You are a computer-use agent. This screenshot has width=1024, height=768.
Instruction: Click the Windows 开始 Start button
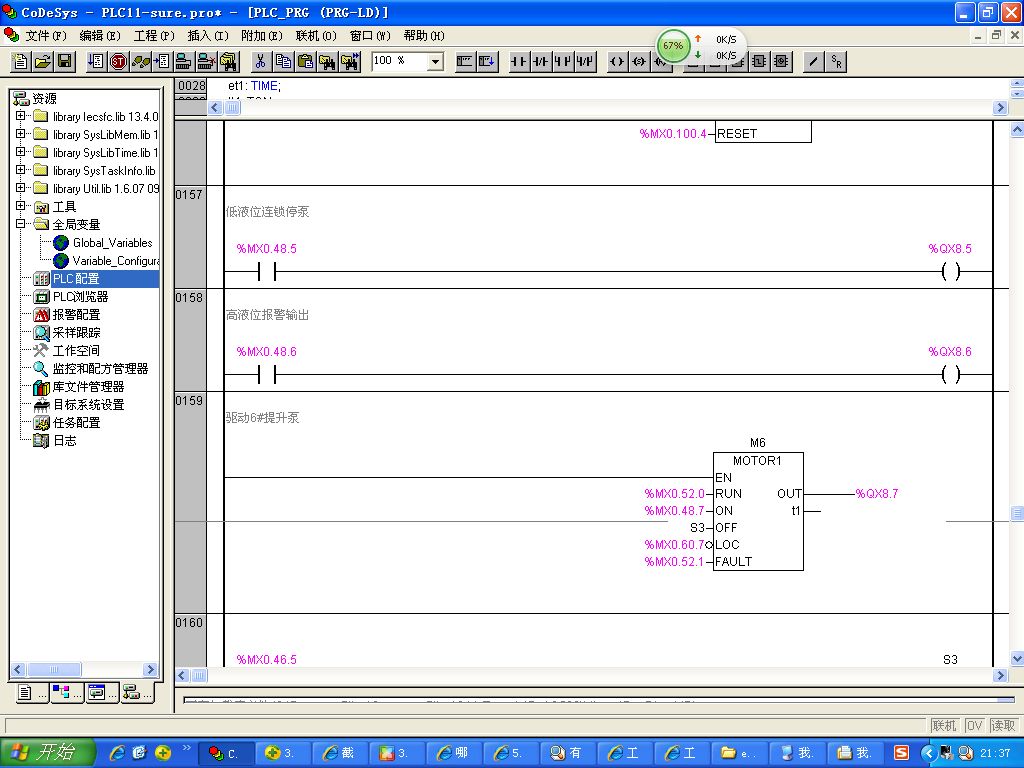[x=47, y=752]
